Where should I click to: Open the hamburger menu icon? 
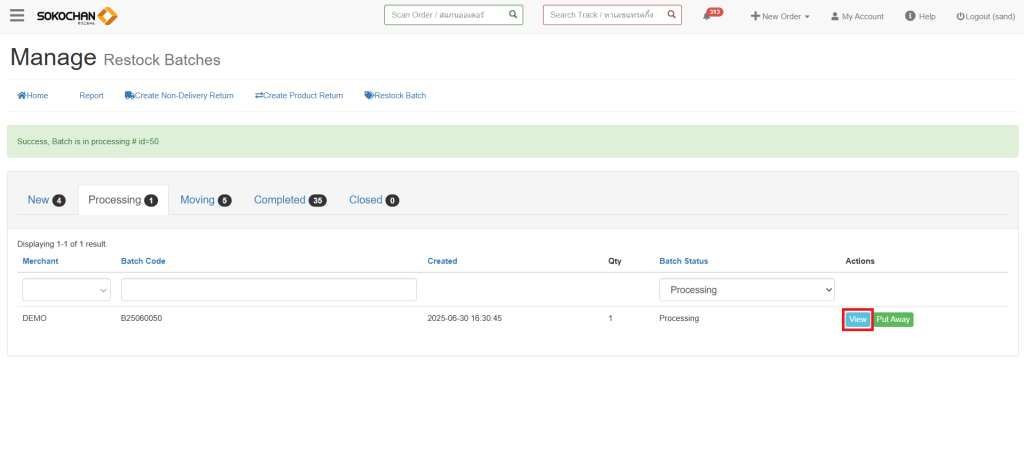point(17,16)
